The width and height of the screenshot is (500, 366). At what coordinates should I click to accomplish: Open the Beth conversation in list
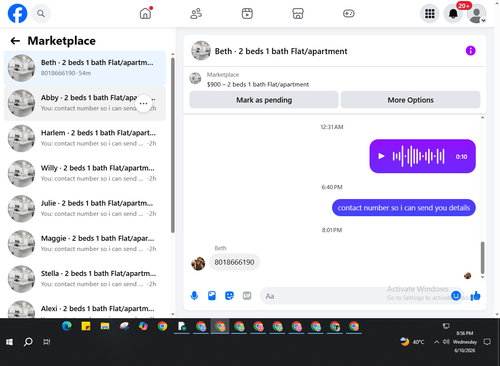pos(85,68)
